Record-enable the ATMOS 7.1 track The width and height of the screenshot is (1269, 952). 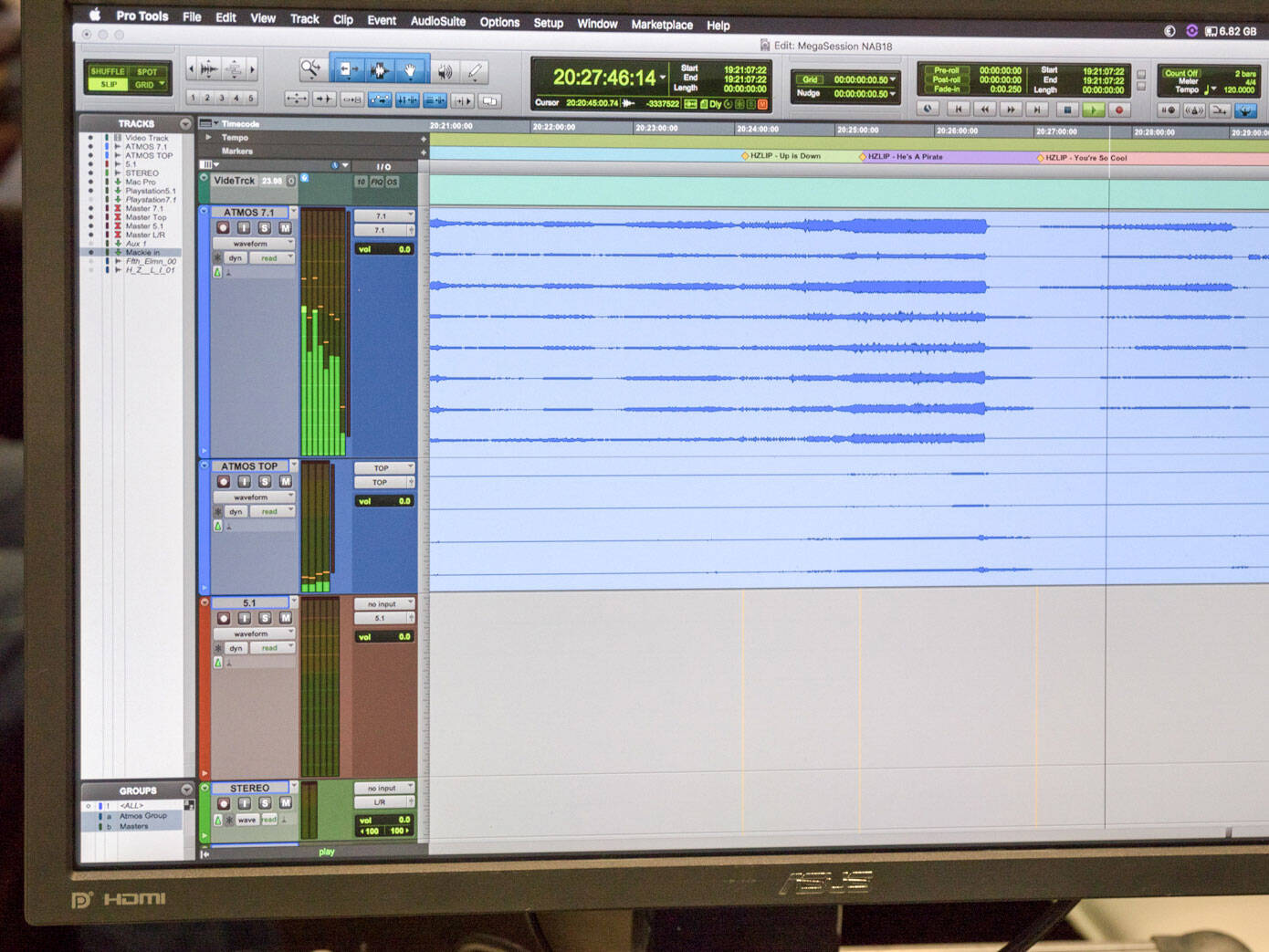tap(223, 227)
